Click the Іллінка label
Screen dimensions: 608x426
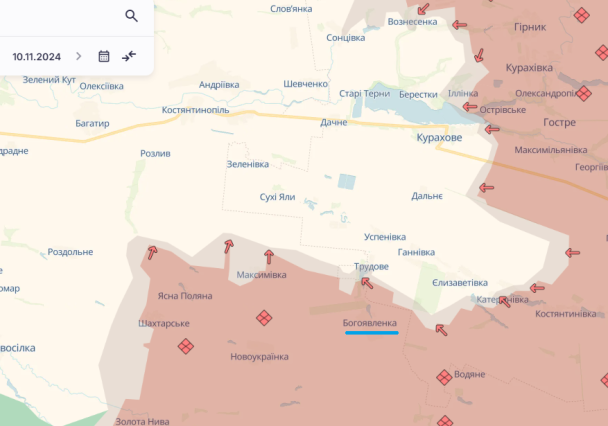click(x=463, y=93)
